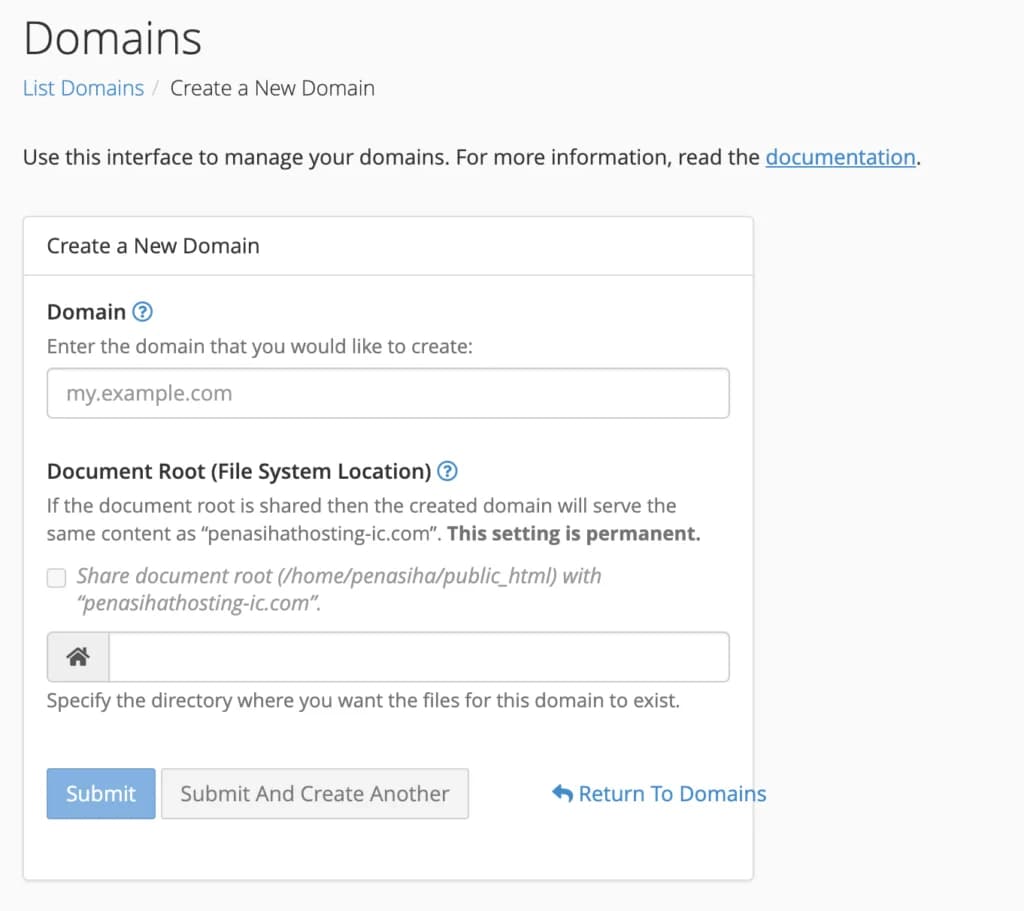The width and height of the screenshot is (1024, 911).
Task: Click the domain name input field
Action: tap(388, 393)
